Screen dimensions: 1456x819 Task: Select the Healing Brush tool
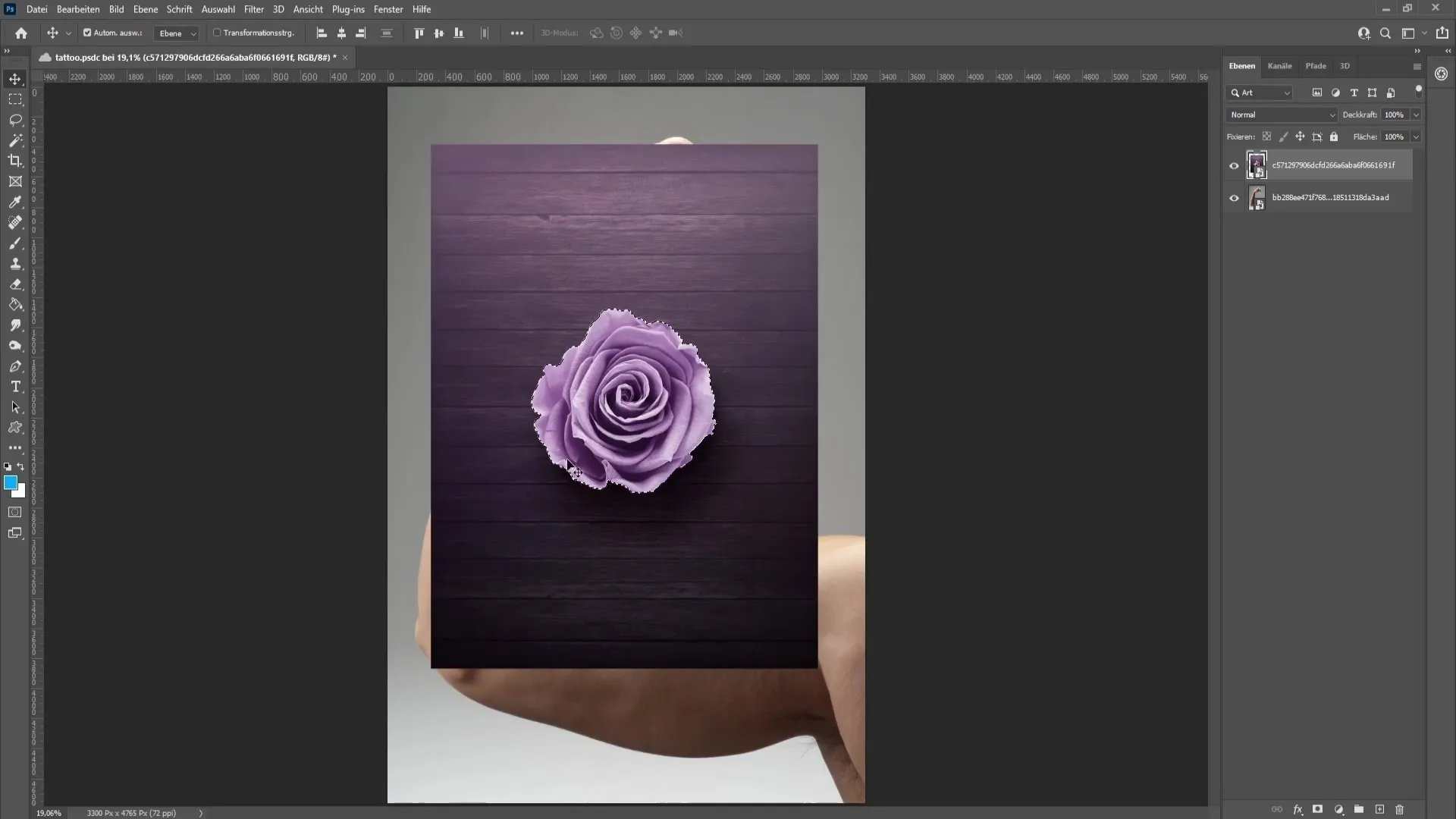point(15,222)
